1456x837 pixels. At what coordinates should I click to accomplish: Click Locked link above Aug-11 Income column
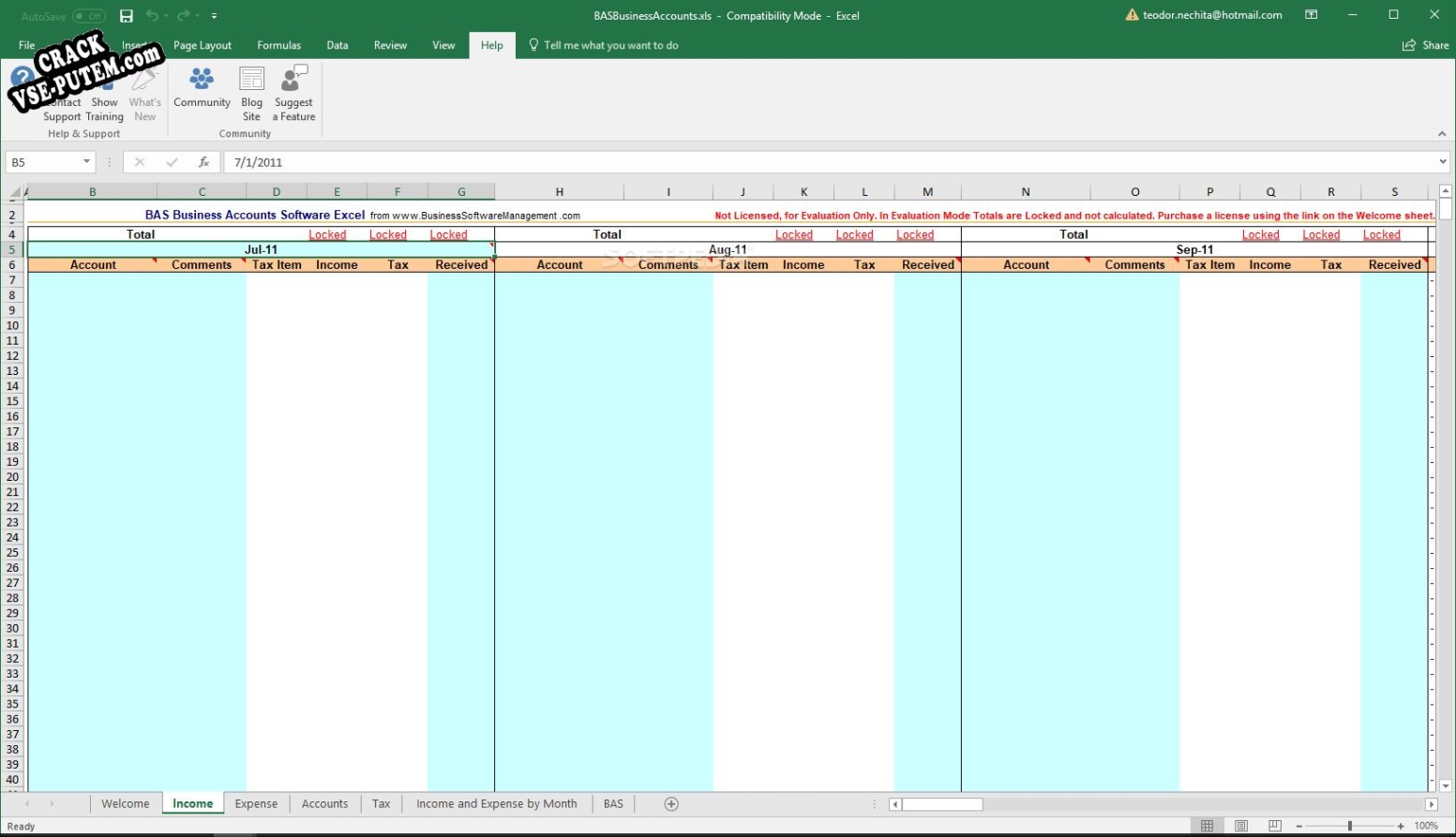(x=794, y=235)
